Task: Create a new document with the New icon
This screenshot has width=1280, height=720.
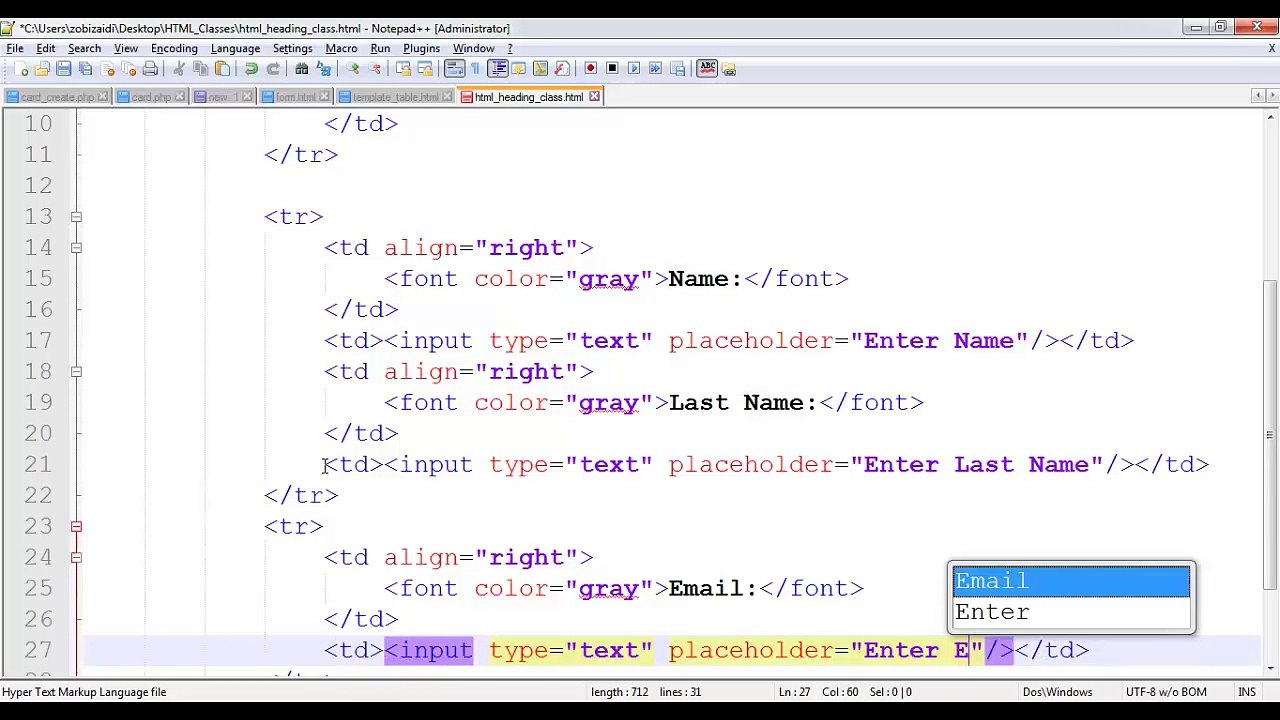Action: pyautogui.click(x=22, y=69)
